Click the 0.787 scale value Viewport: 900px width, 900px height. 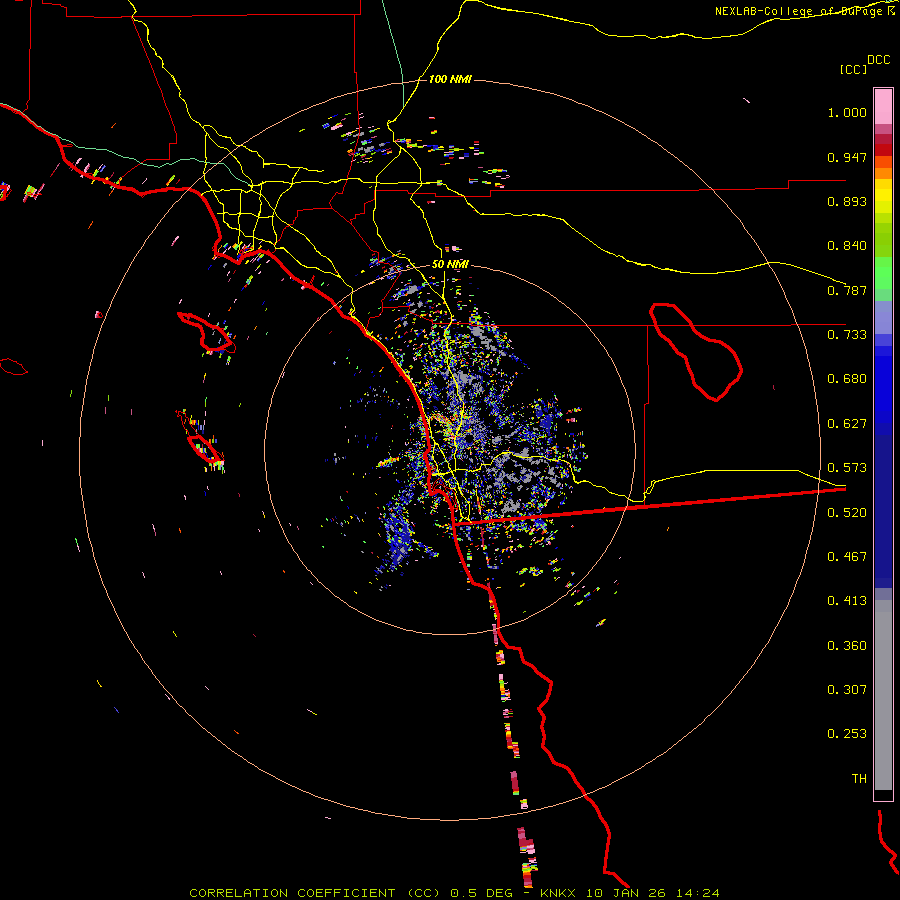click(x=847, y=290)
